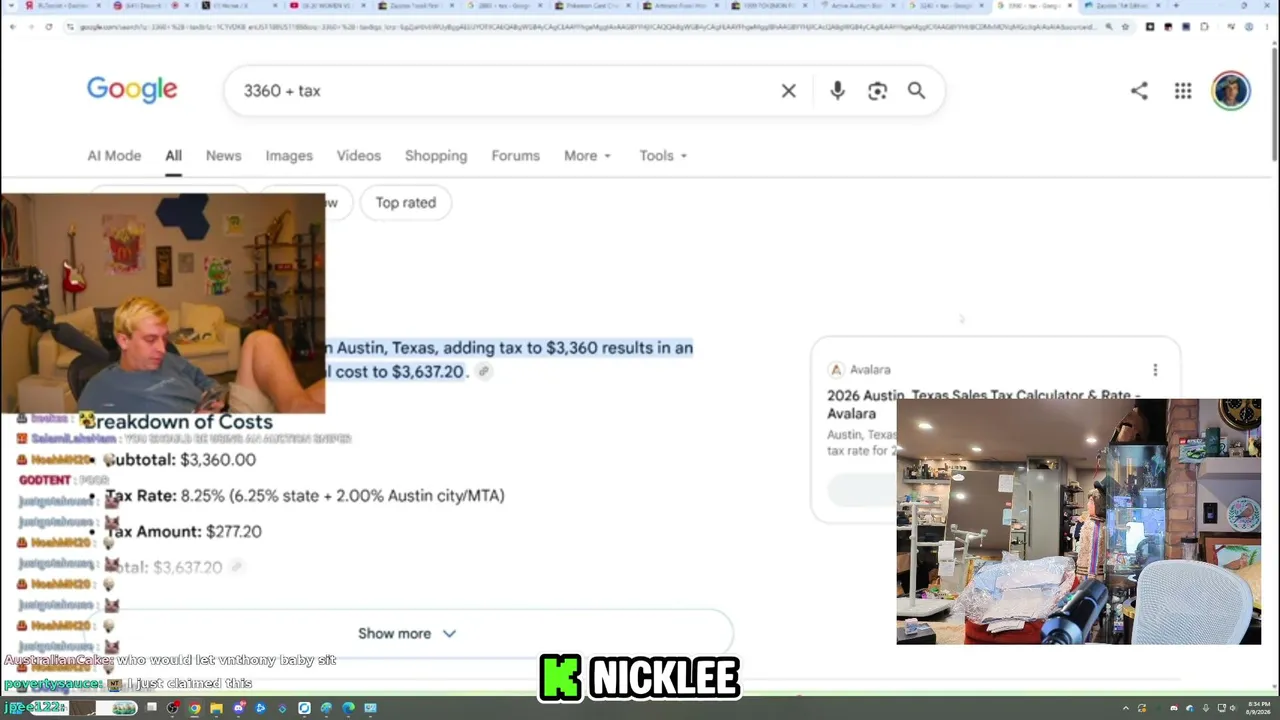Open the Avalara result's three-dot menu
Image resolution: width=1280 pixels, height=720 pixels.
click(1155, 370)
